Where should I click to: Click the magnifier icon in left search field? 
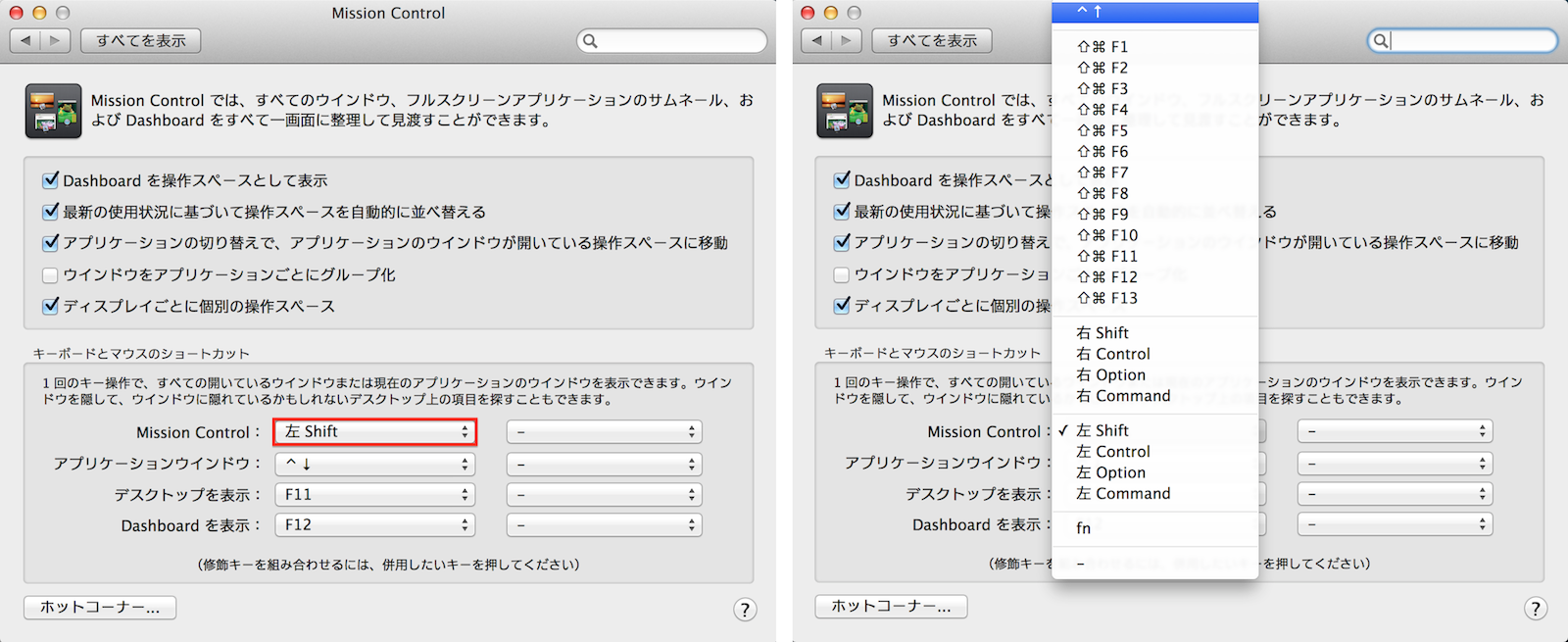(590, 41)
